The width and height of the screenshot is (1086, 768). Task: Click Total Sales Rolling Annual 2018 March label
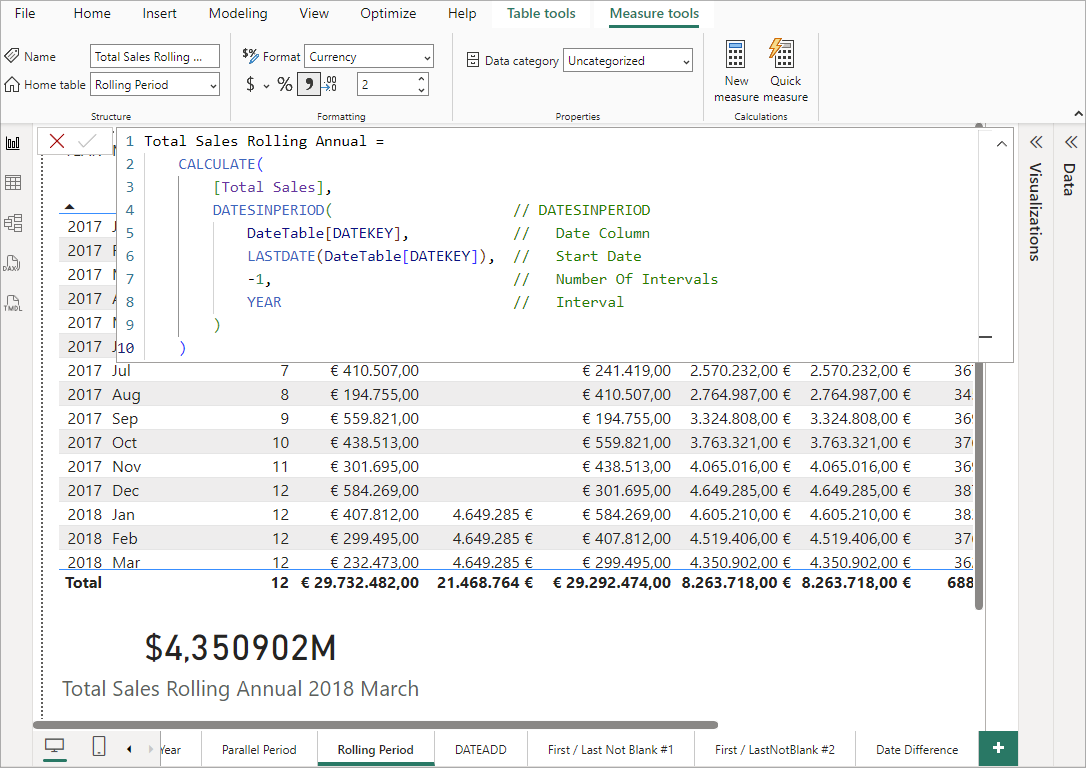coord(240,688)
